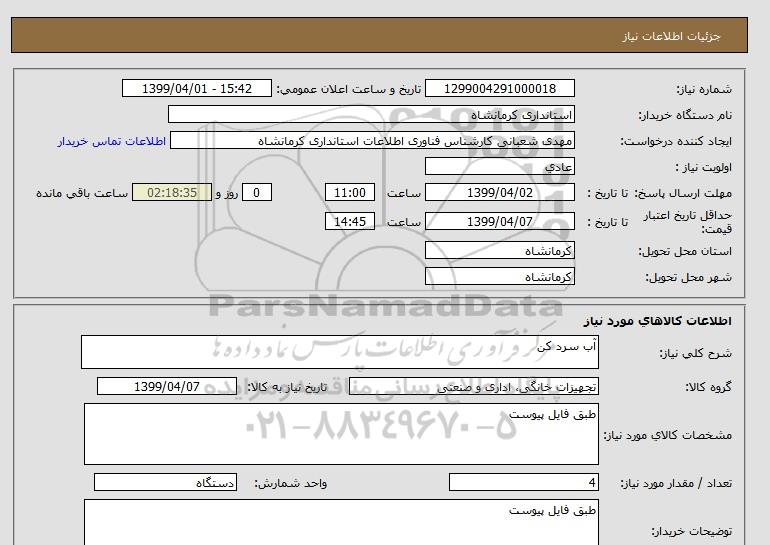Click the price validity date 1399/04/07
Screen dimensions: 770x545
(499, 221)
